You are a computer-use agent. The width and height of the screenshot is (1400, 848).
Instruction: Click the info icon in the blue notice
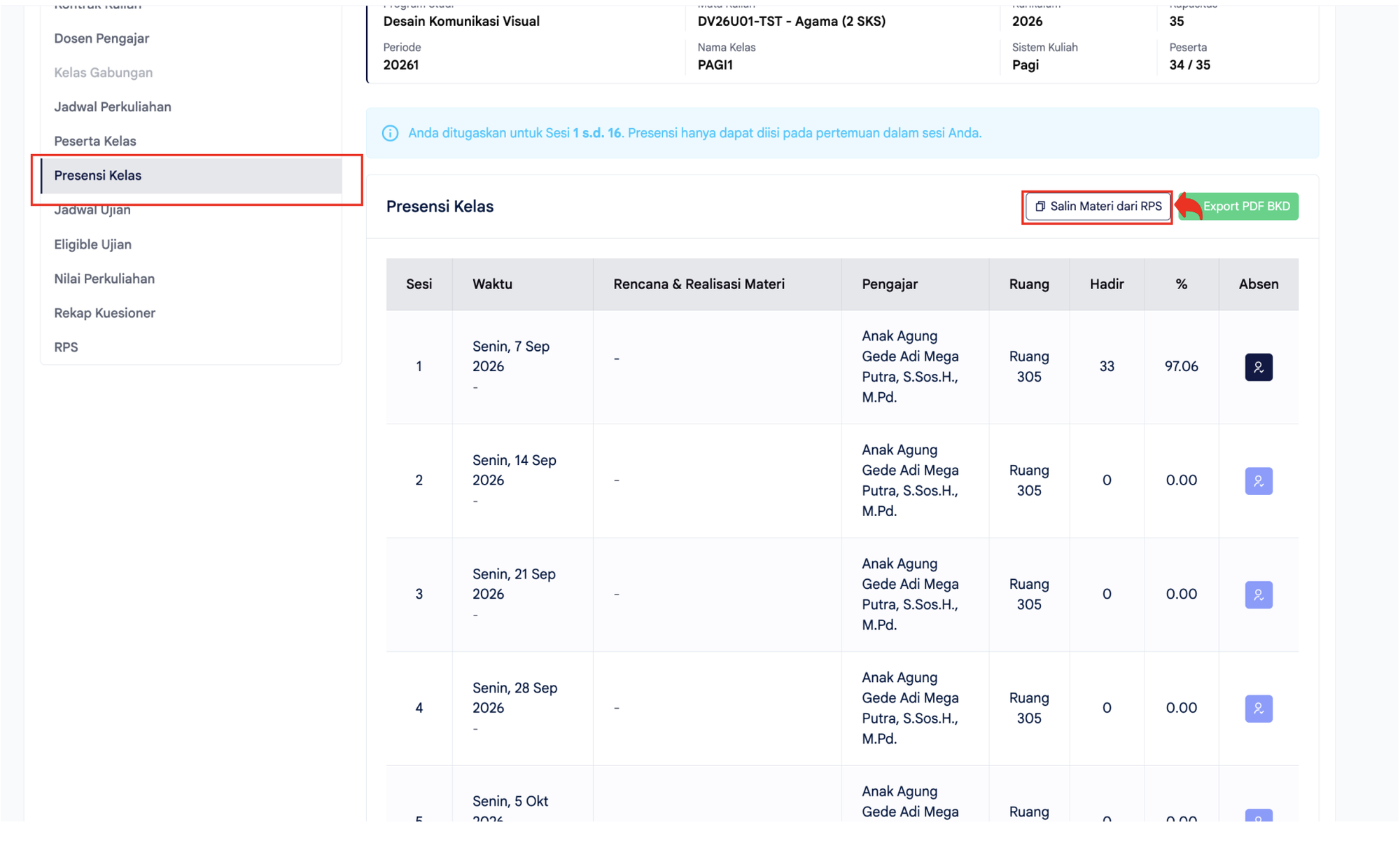[390, 133]
